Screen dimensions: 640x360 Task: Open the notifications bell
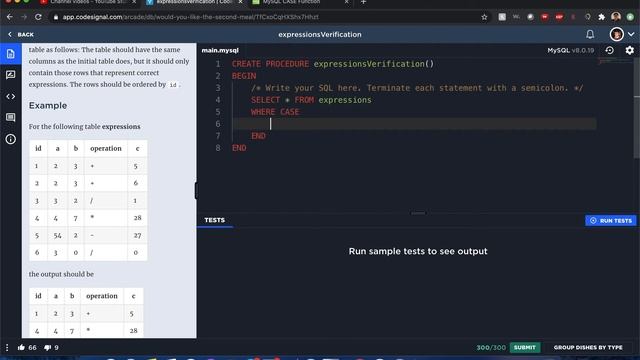click(590, 34)
